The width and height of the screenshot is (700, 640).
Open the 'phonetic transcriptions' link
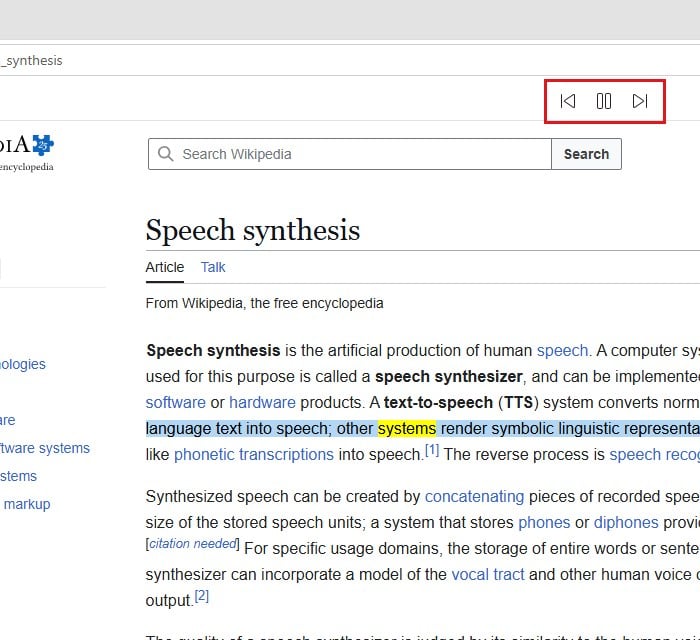click(254, 455)
